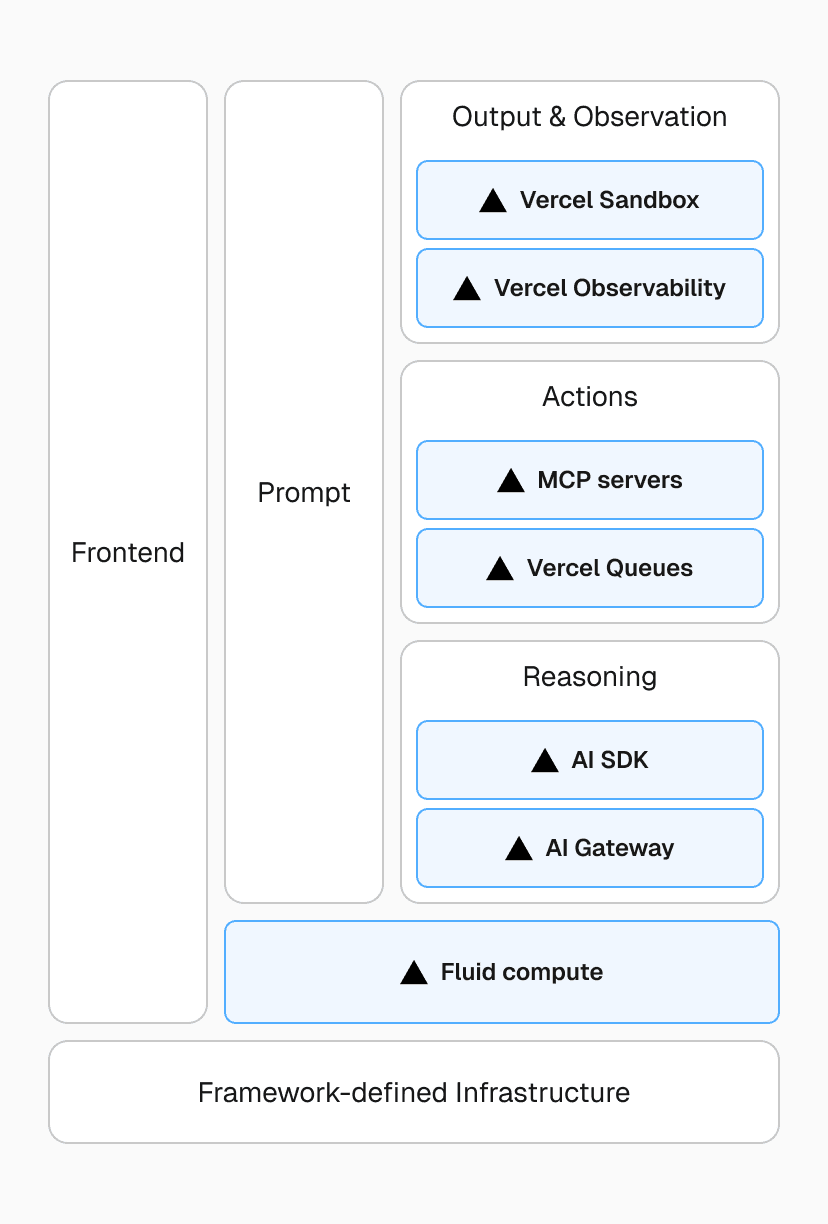The width and height of the screenshot is (828, 1224).
Task: Select the AI SDK text label
Action: click(x=610, y=760)
